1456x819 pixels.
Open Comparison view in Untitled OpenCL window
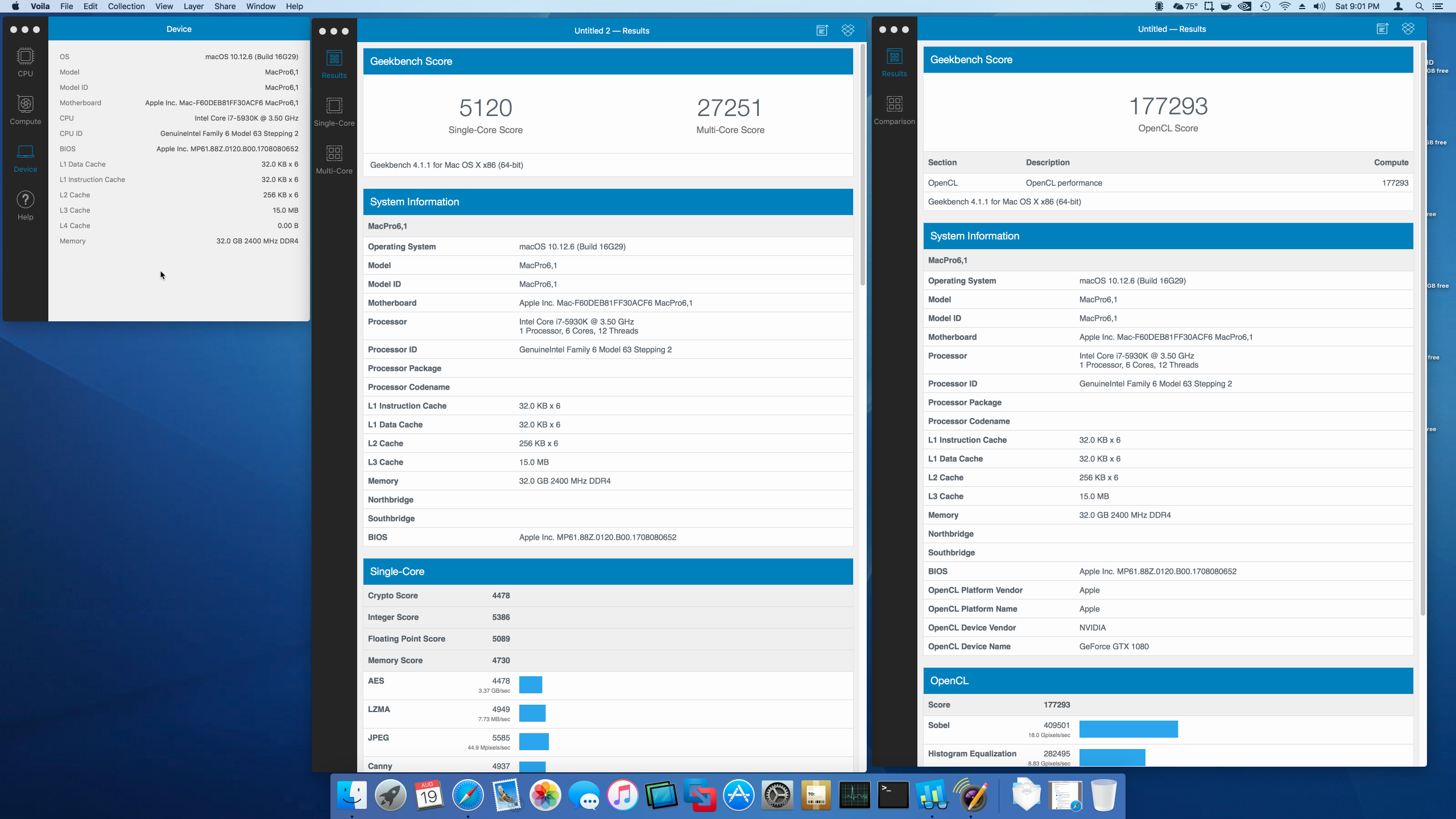click(895, 110)
